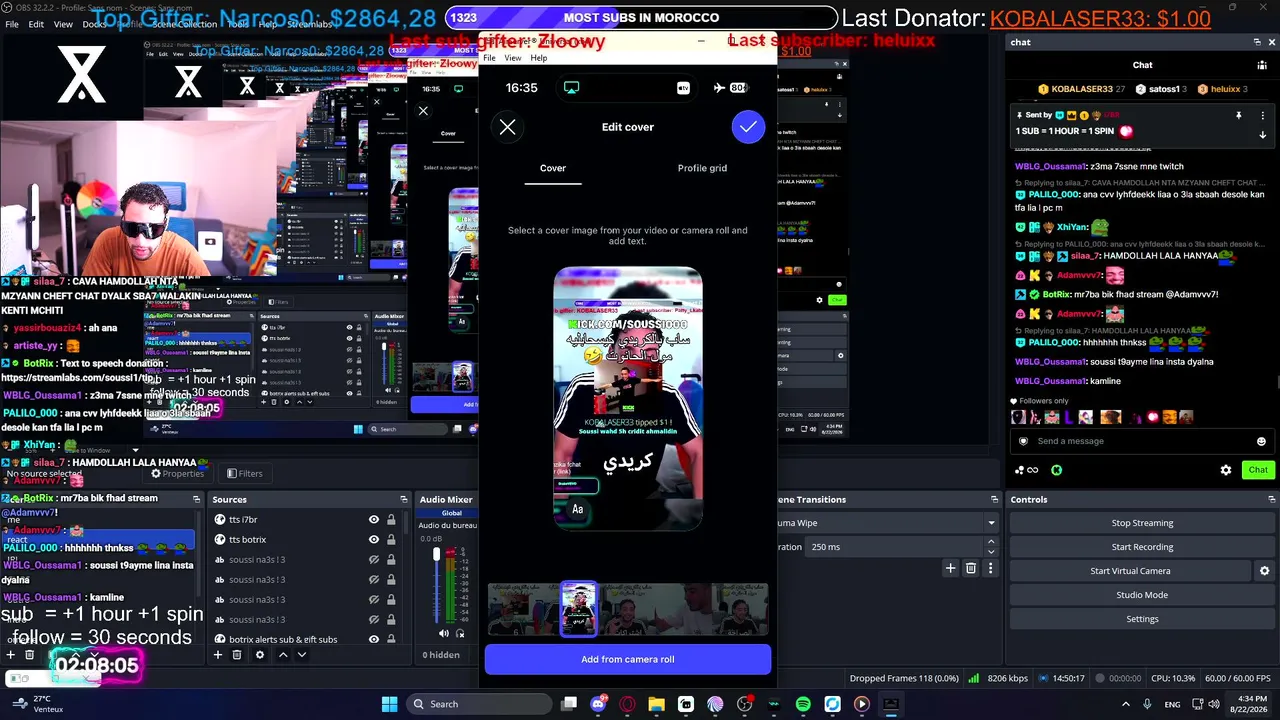Screen dimensions: 1280x720
Task: Move source up with the up arrow
Action: 283,655
